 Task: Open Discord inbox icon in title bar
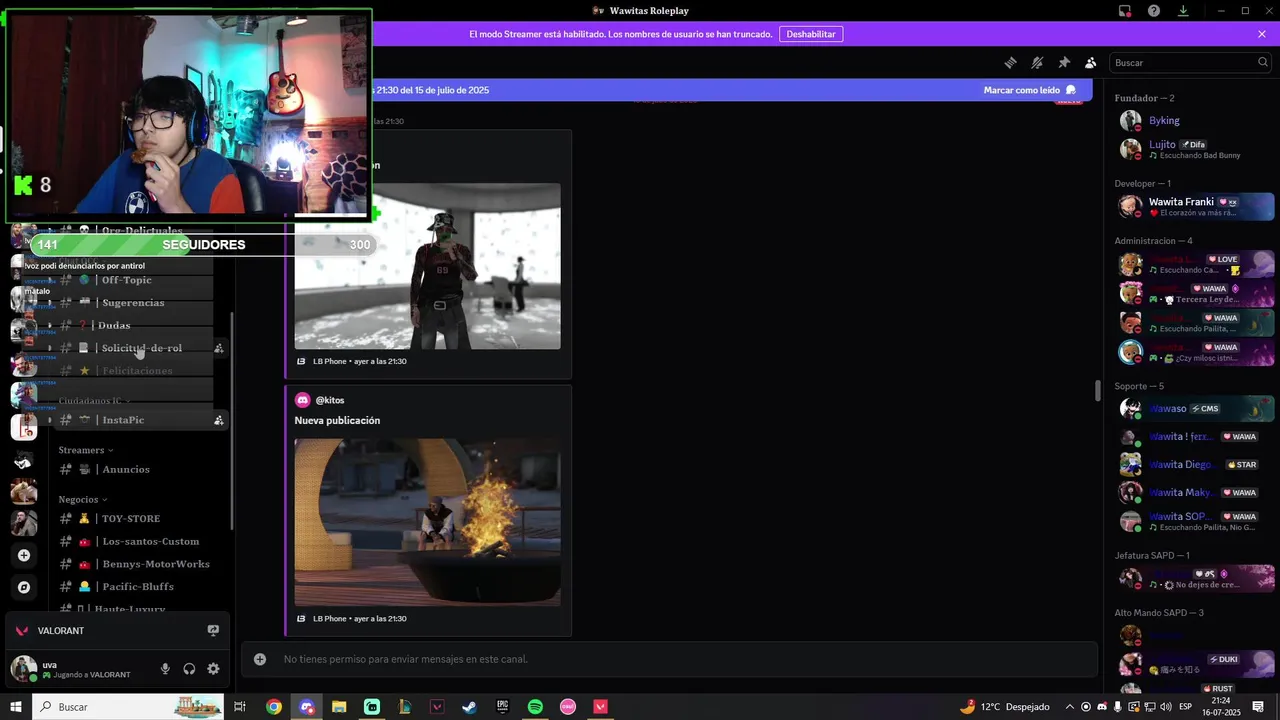coord(1125,11)
